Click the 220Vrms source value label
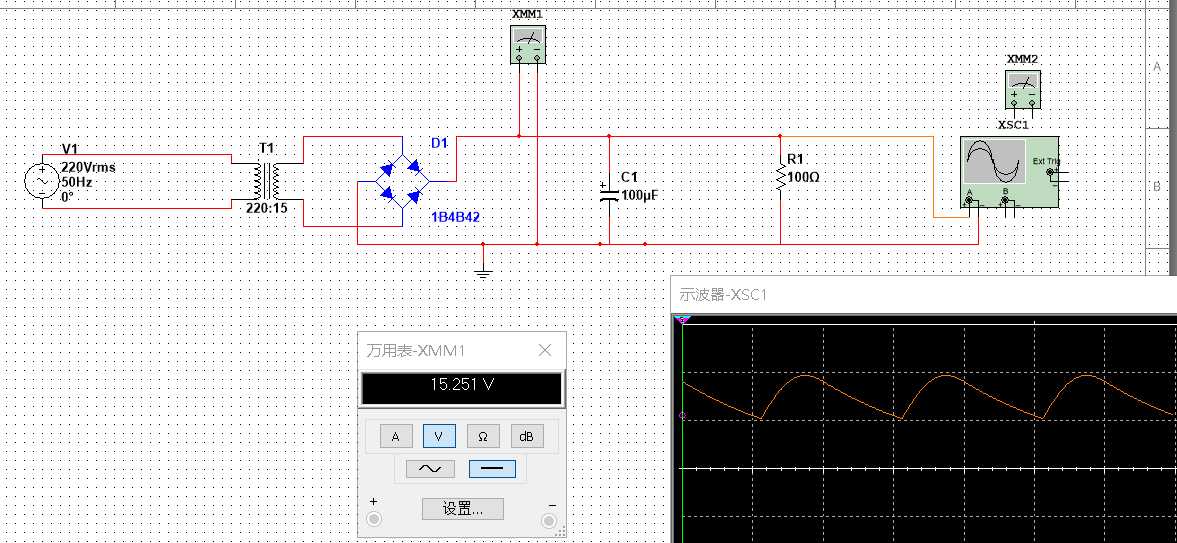 pos(88,167)
